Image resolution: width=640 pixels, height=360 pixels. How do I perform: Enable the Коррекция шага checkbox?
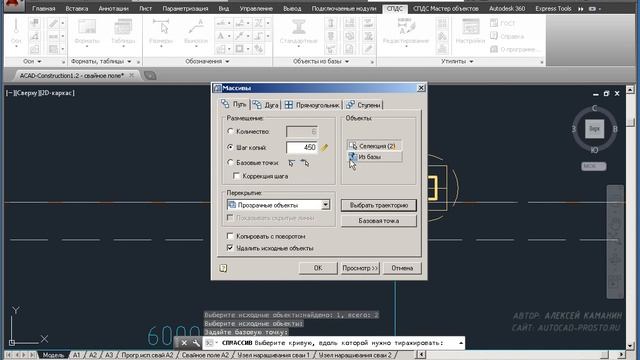pyautogui.click(x=236, y=176)
